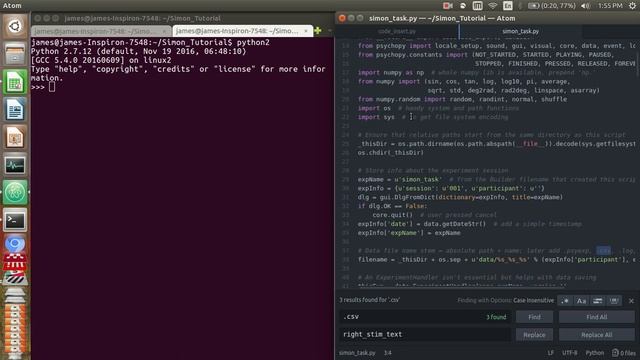Viewport: 640px width, 360px height.
Task: Open the Chromium browser launcher icon
Action: coord(15,244)
